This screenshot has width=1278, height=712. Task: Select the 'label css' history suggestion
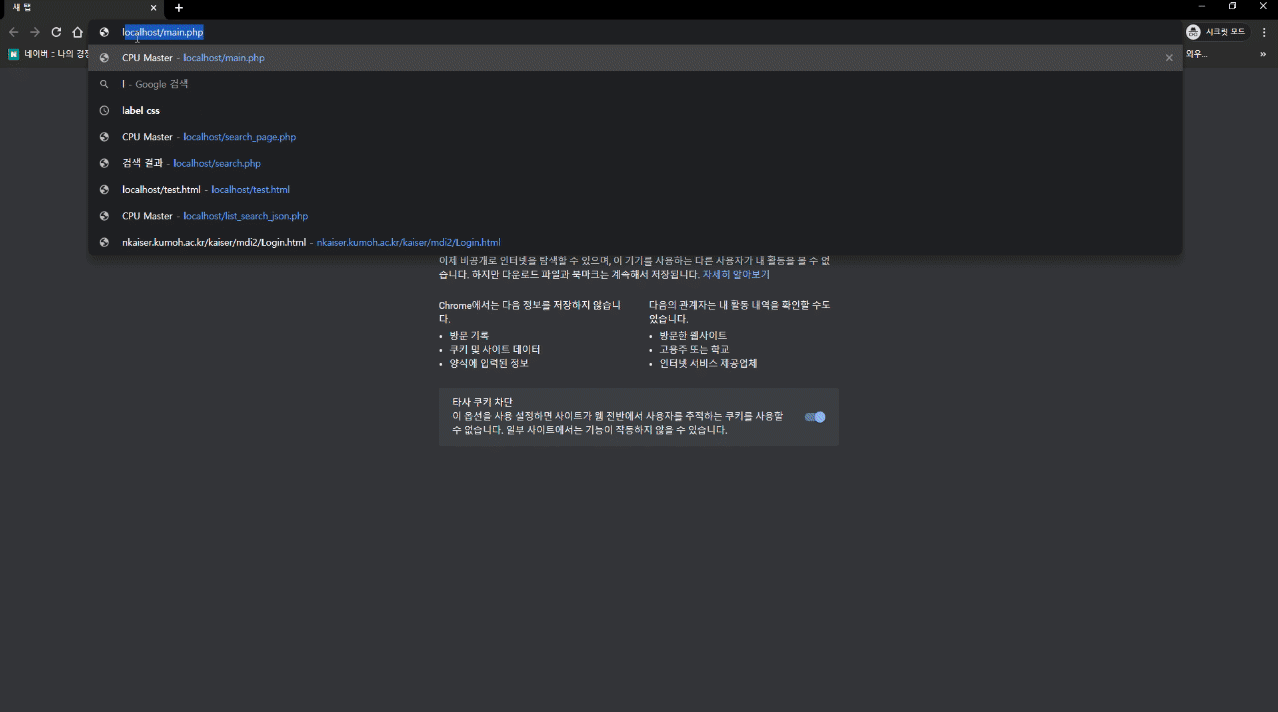tap(141, 111)
